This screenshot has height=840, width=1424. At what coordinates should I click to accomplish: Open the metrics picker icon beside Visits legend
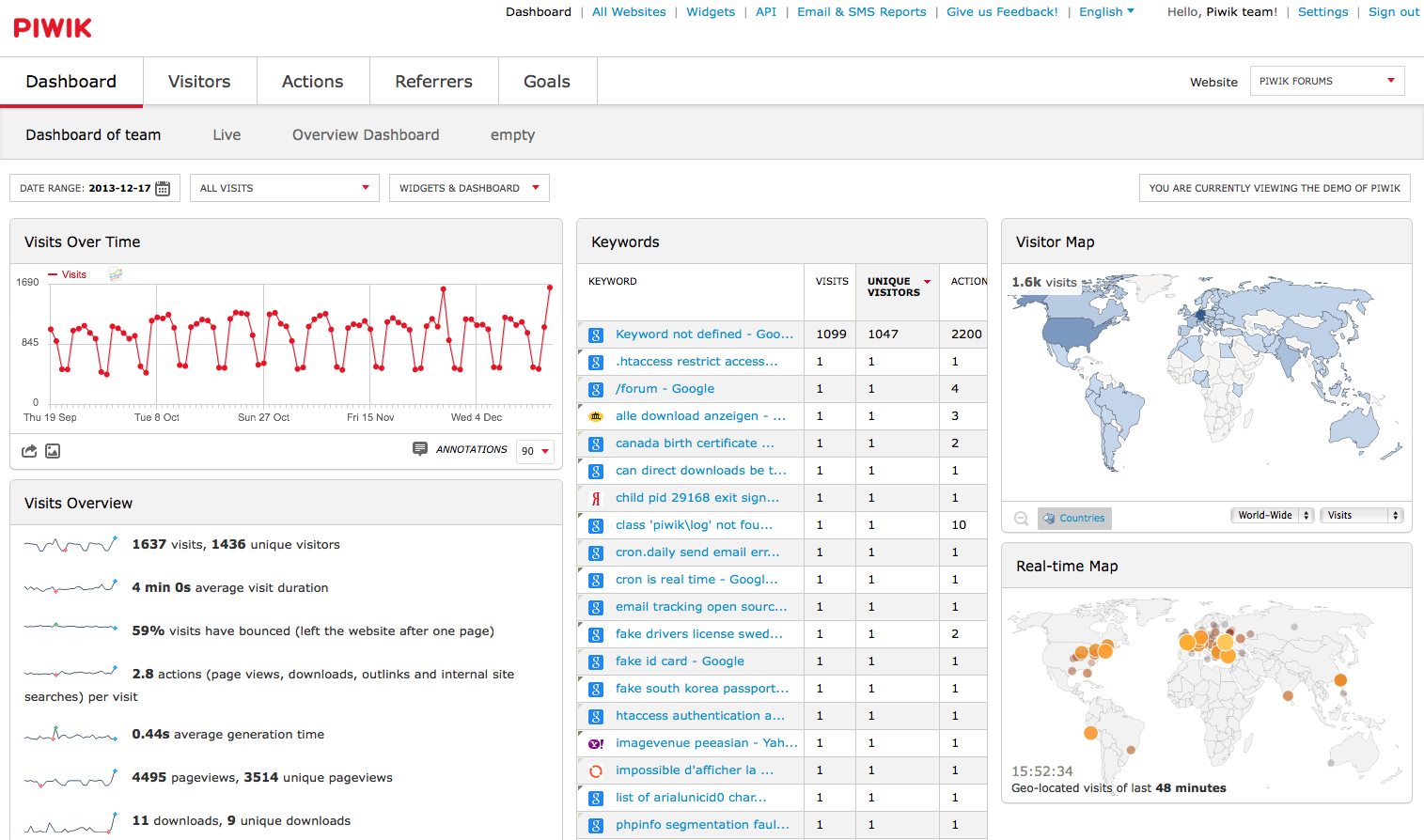[116, 274]
